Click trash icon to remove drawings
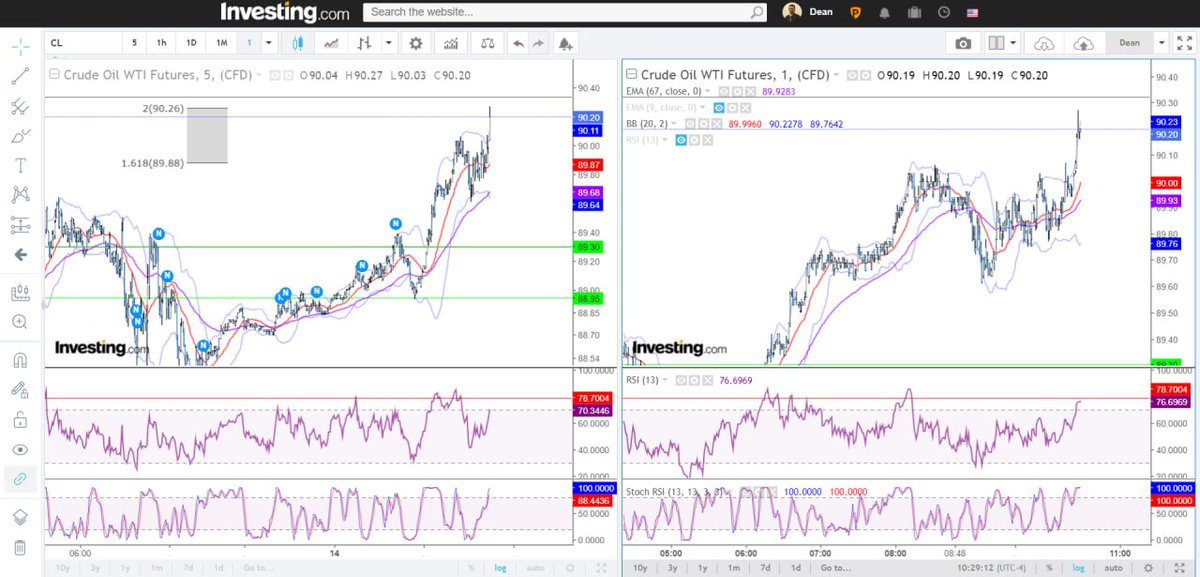The image size is (1200, 577). (x=20, y=547)
